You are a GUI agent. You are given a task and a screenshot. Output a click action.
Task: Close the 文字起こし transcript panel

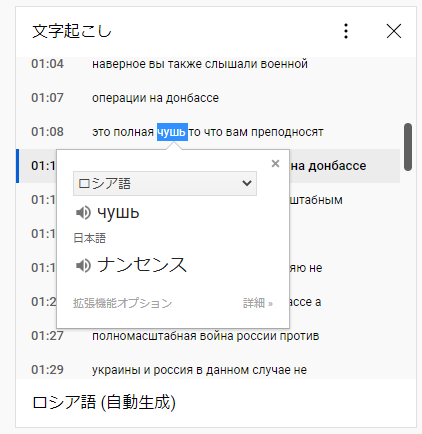pyautogui.click(x=394, y=31)
